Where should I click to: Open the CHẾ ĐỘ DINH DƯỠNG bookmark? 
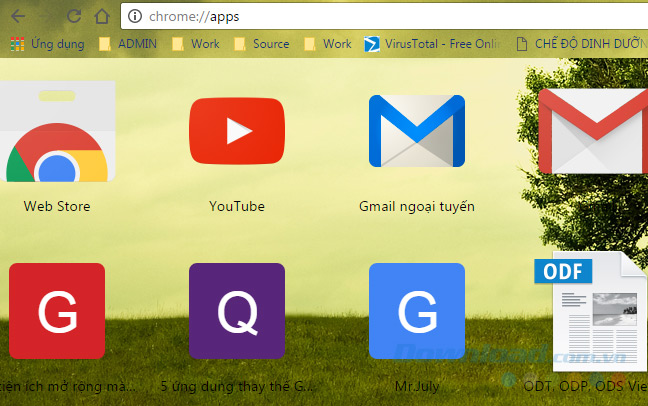tap(580, 44)
